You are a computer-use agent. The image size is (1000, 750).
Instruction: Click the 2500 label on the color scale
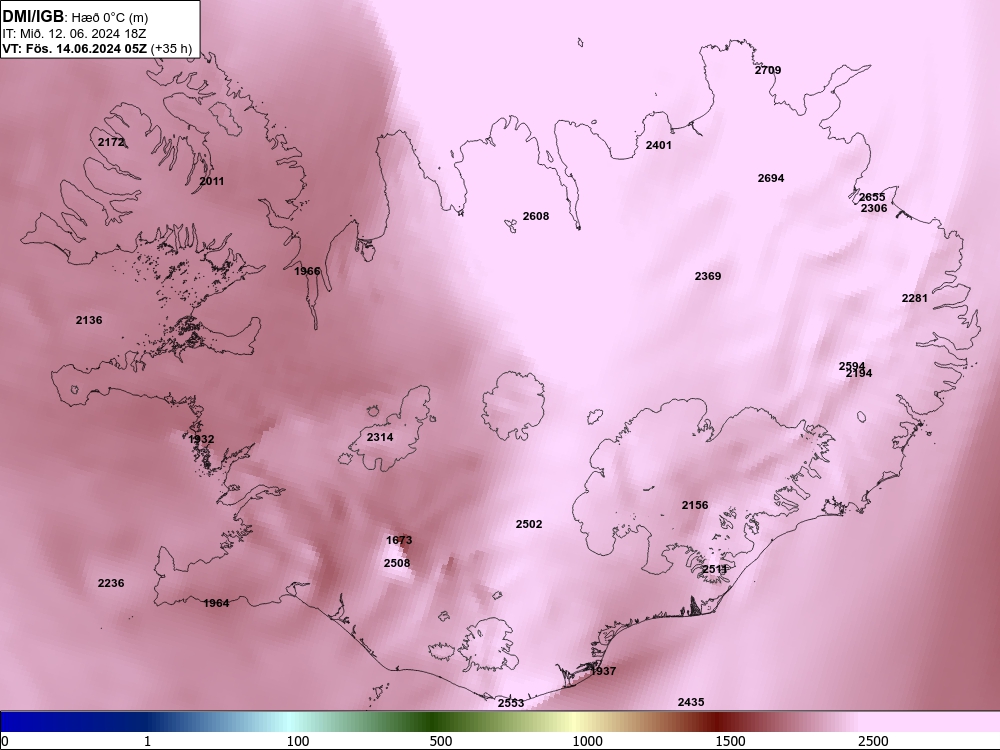pos(873,741)
